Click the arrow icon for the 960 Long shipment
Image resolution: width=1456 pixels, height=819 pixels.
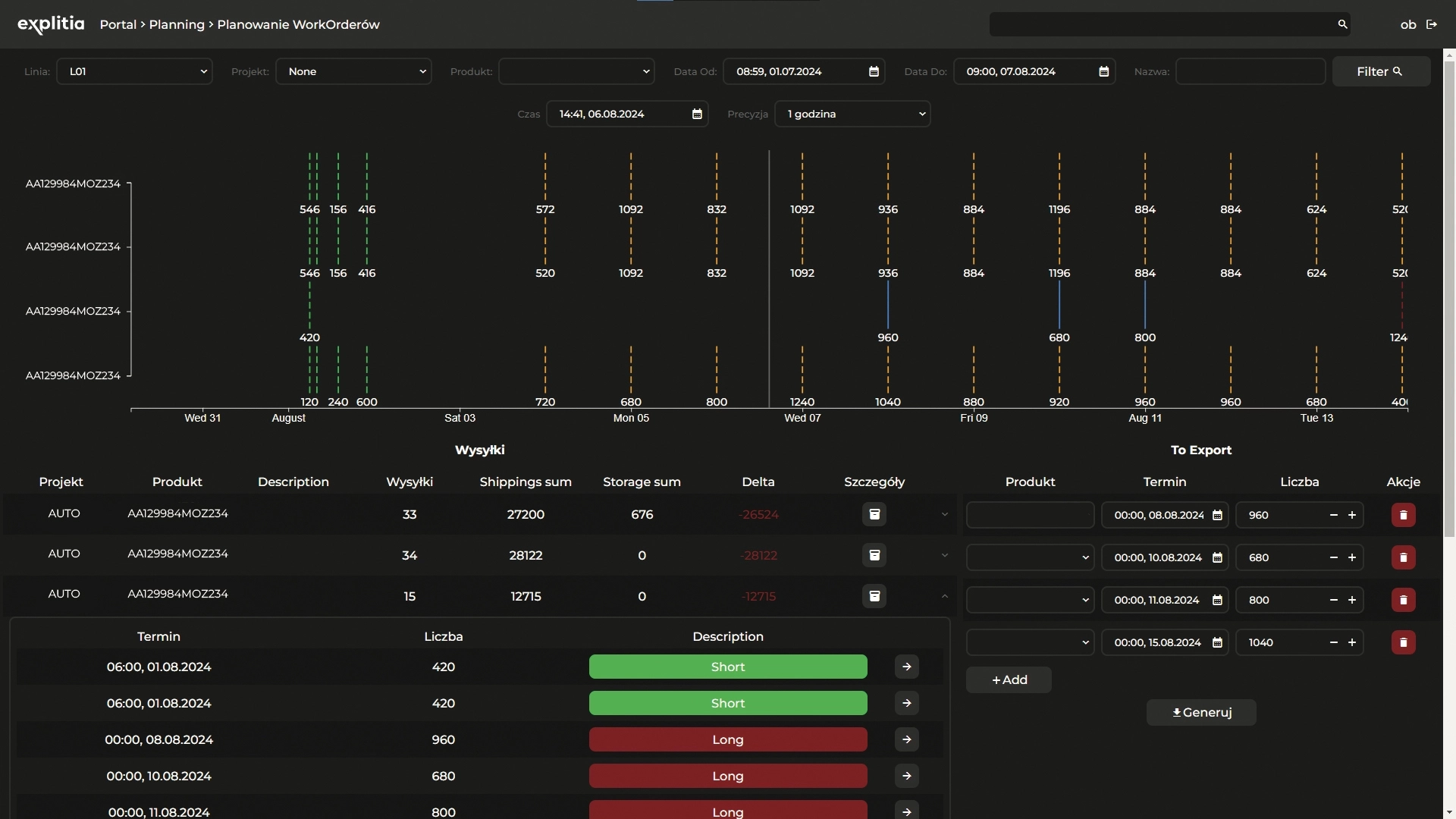907,739
